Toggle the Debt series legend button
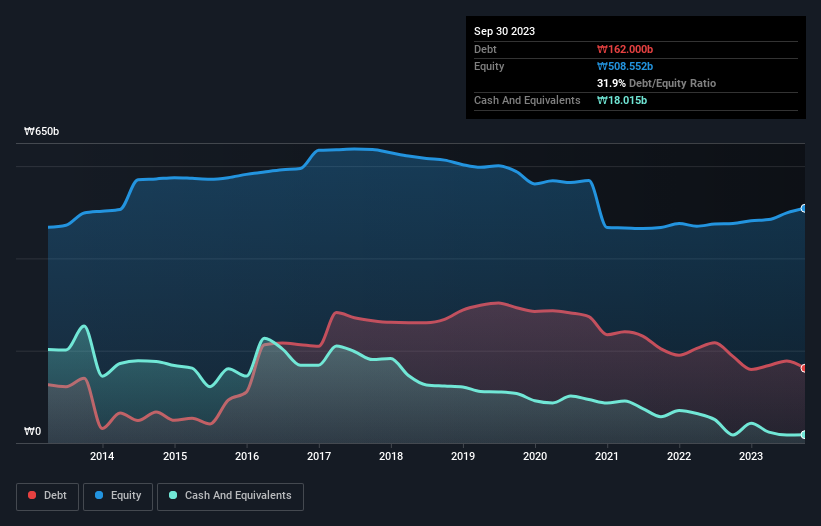The width and height of the screenshot is (821, 526). coord(48,495)
